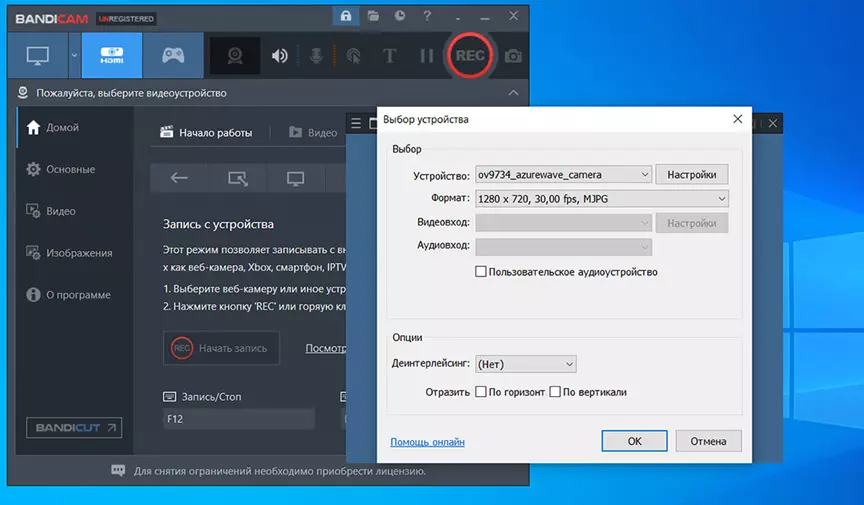Click the license message chat icon
Screen dimensions: 864x505
(x=118, y=471)
